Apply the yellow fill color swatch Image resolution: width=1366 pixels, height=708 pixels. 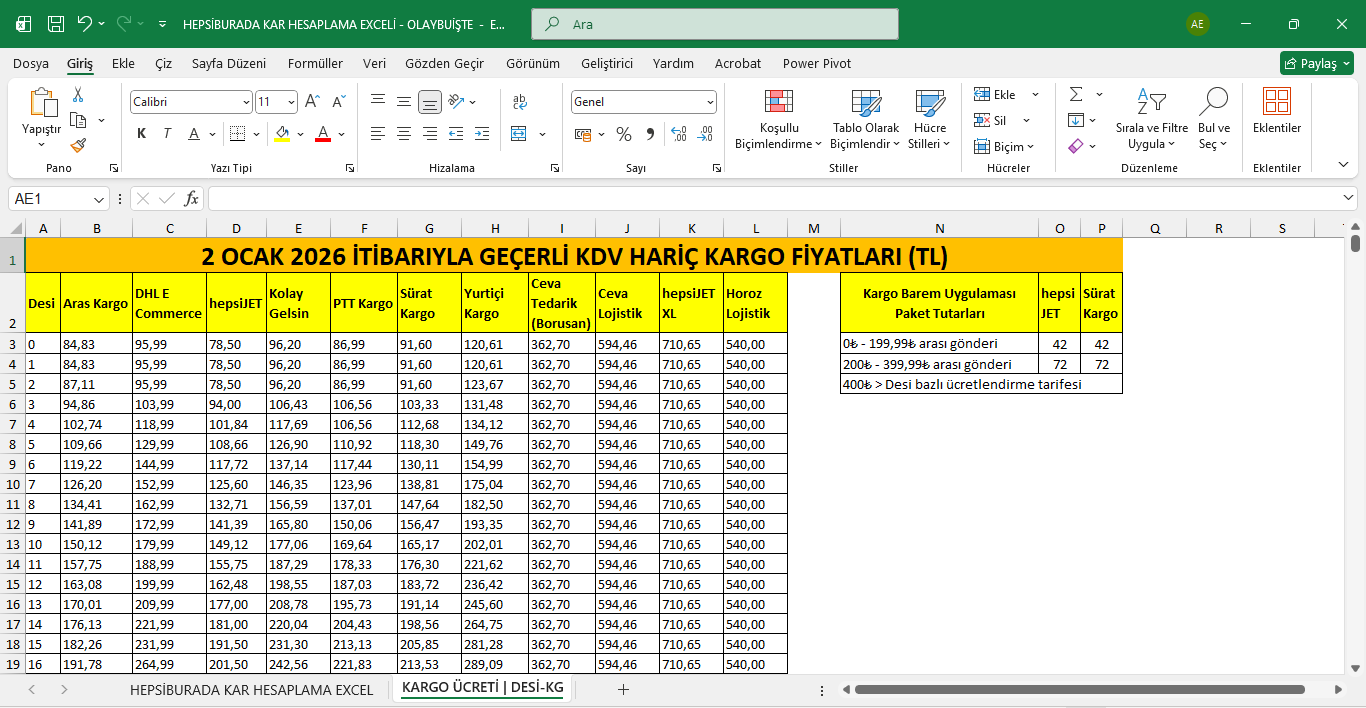click(282, 134)
